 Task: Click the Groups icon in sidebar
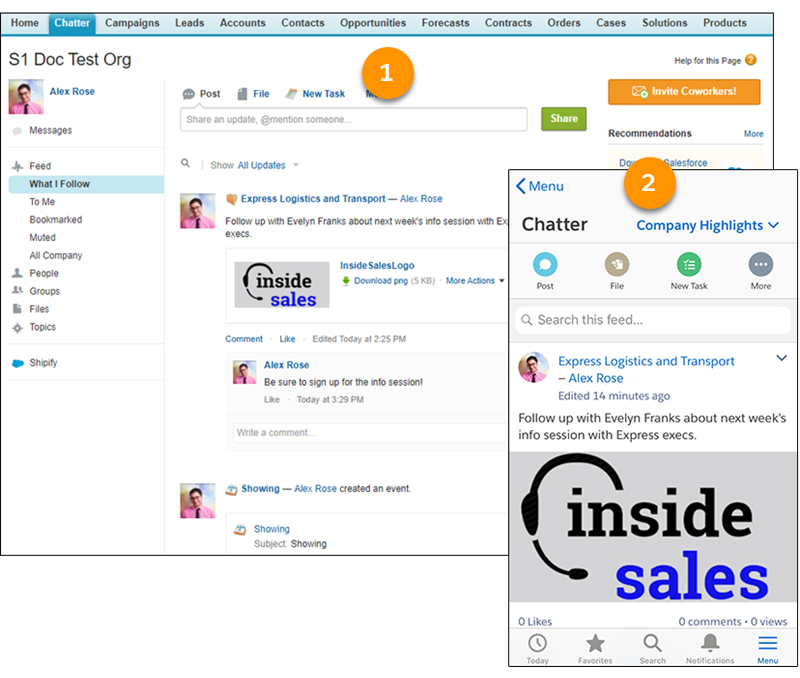(17, 290)
